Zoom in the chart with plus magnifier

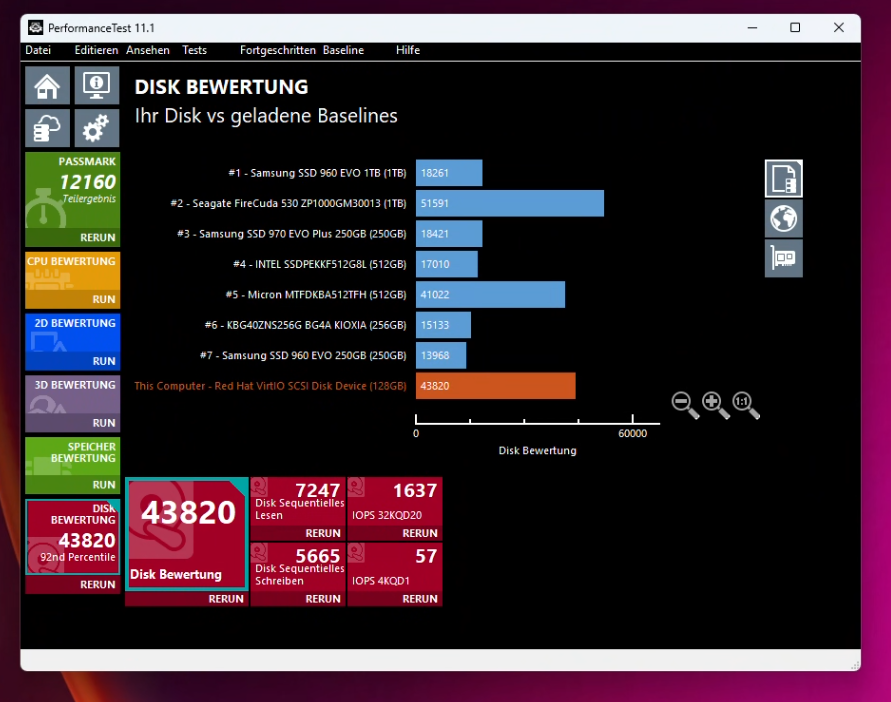pos(715,405)
